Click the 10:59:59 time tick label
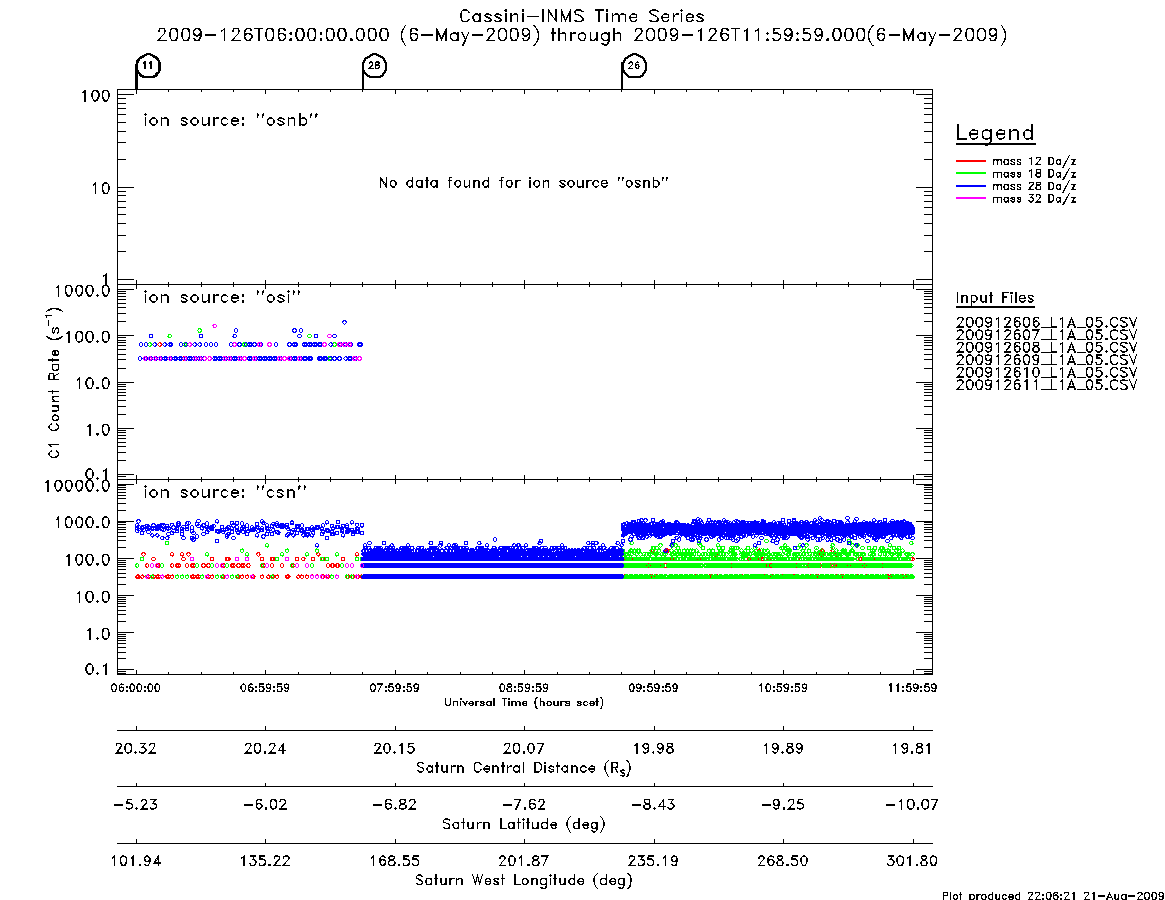 pos(782,688)
